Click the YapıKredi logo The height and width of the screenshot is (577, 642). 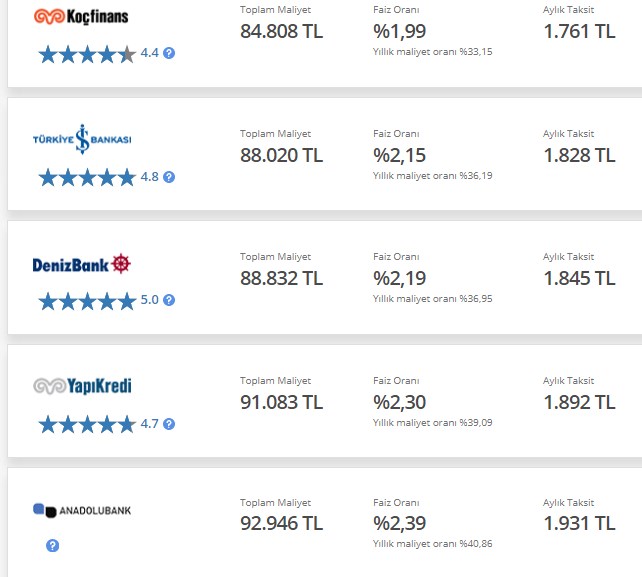point(82,386)
